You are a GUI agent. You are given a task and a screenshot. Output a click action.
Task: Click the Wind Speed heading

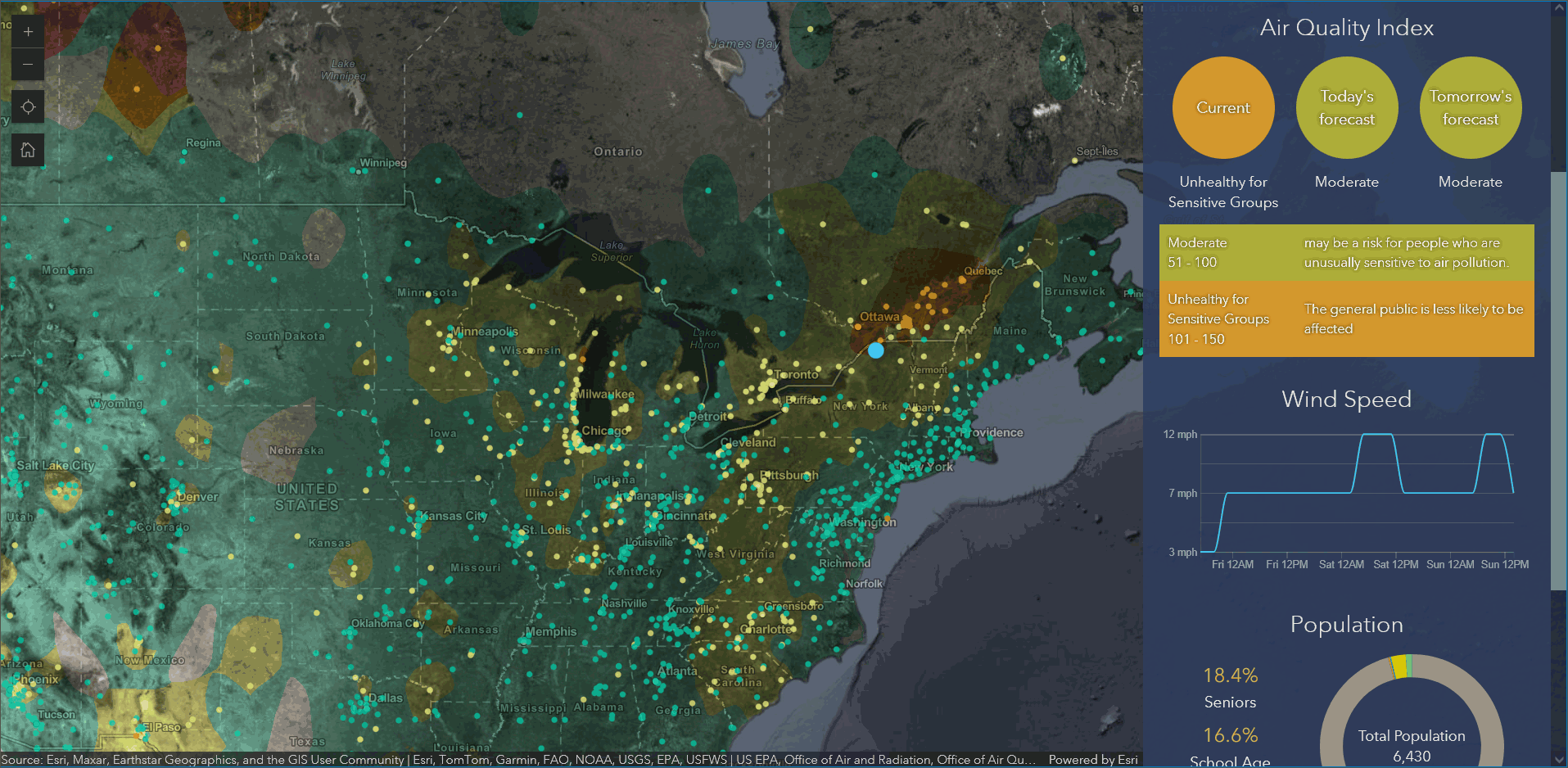pyautogui.click(x=1346, y=400)
